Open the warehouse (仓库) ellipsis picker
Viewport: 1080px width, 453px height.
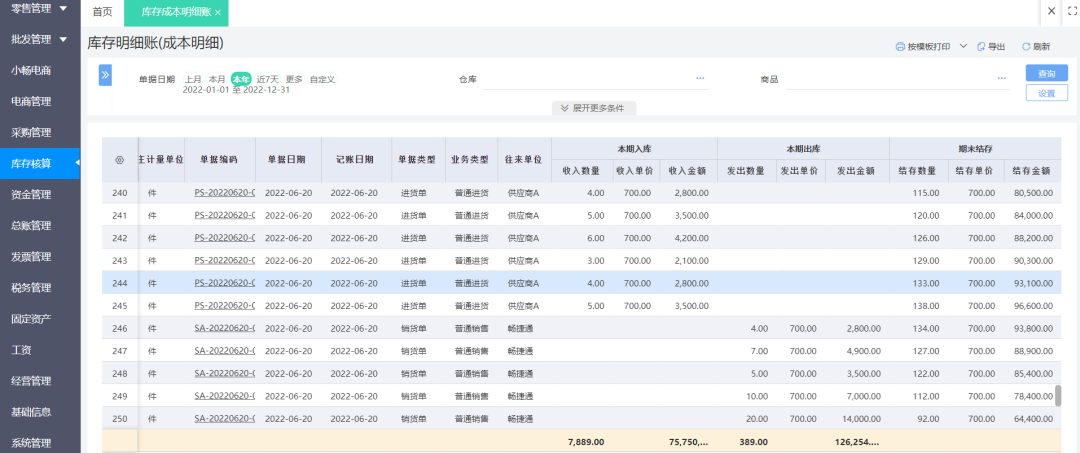[x=700, y=78]
